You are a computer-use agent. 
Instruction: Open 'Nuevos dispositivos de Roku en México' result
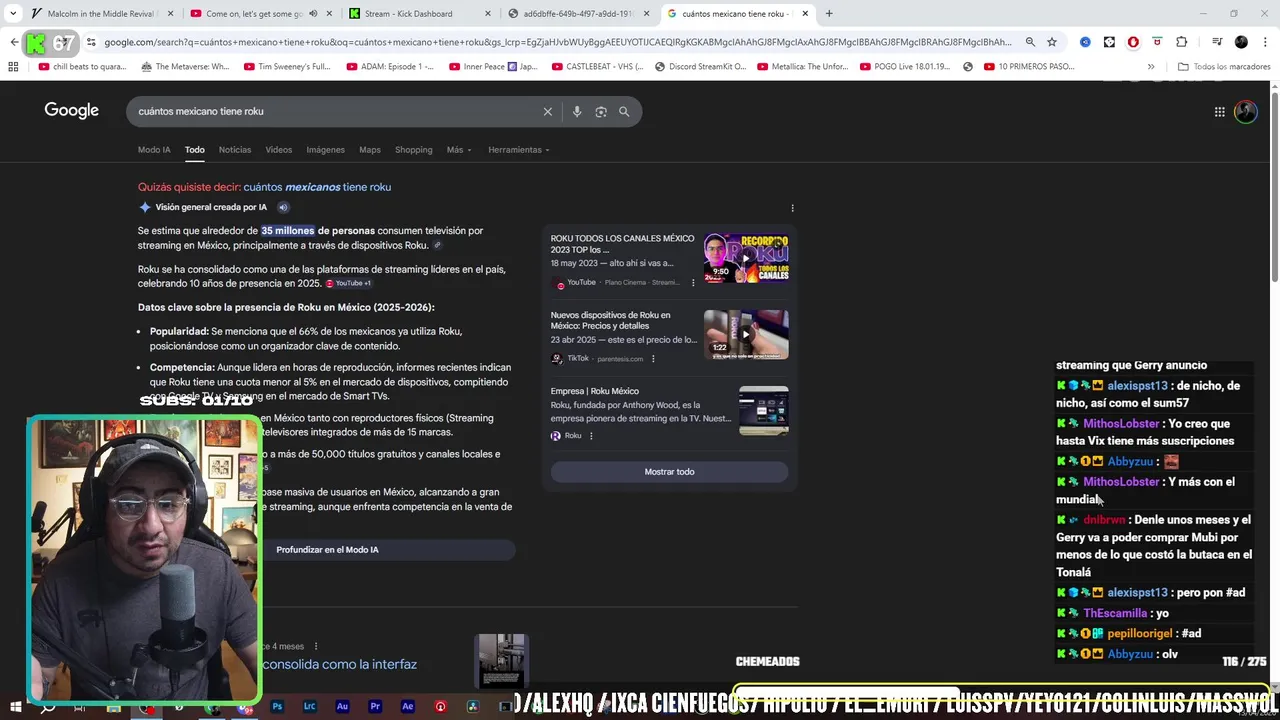tap(610, 320)
